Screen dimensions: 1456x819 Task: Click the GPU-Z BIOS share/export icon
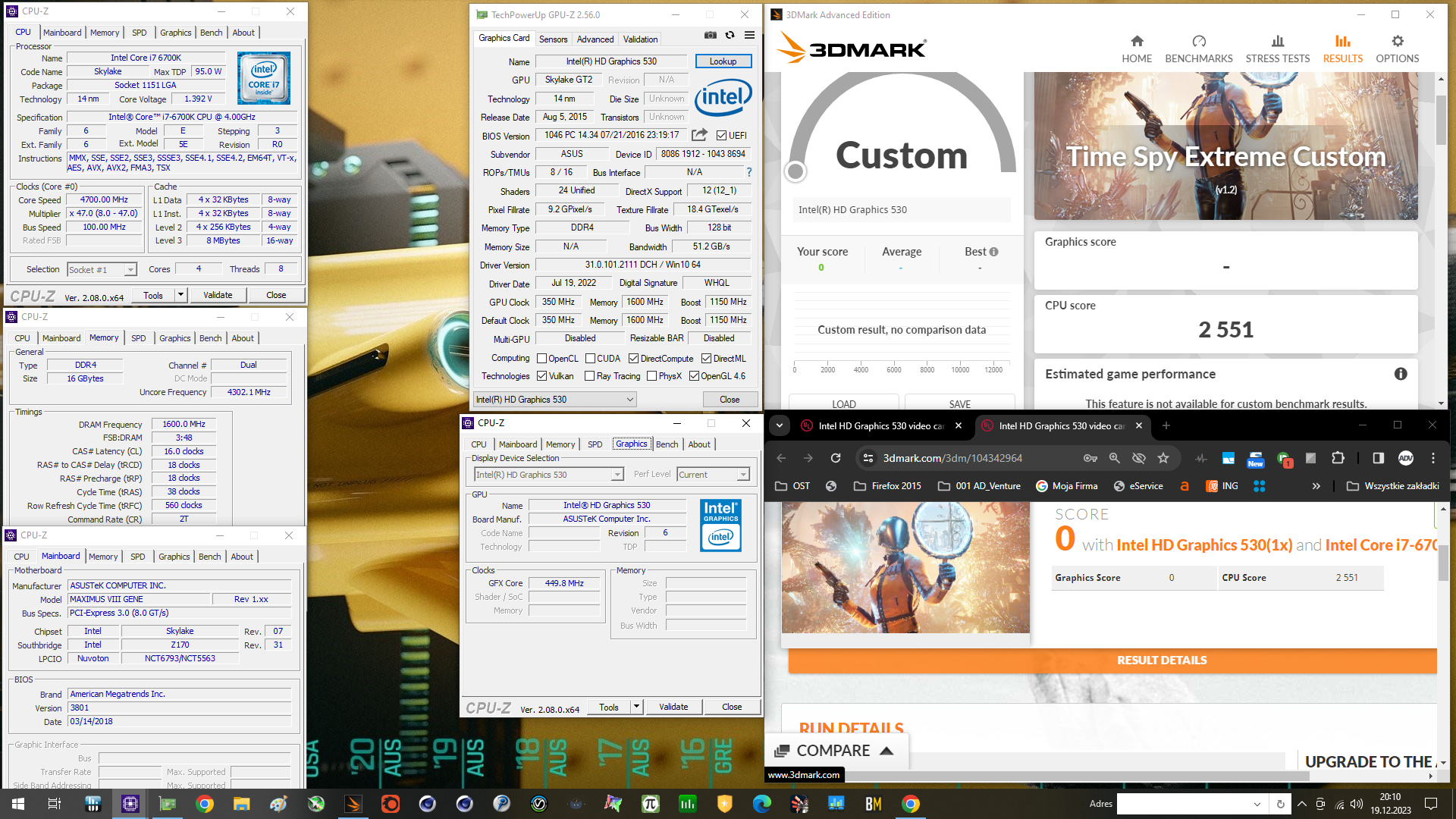tap(699, 135)
